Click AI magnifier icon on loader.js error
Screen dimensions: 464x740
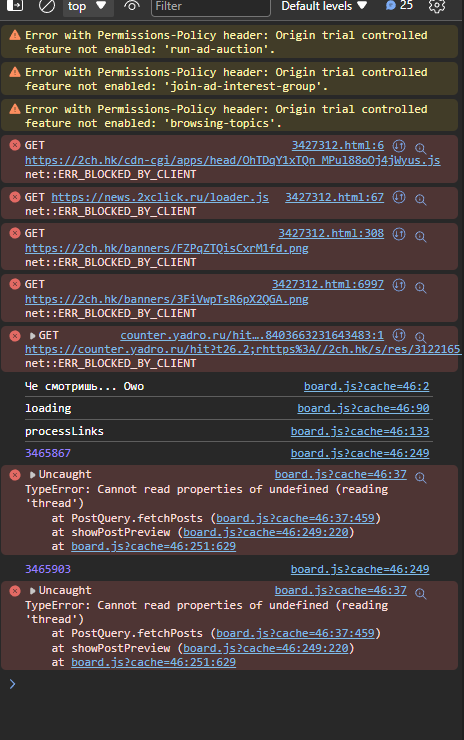click(421, 200)
